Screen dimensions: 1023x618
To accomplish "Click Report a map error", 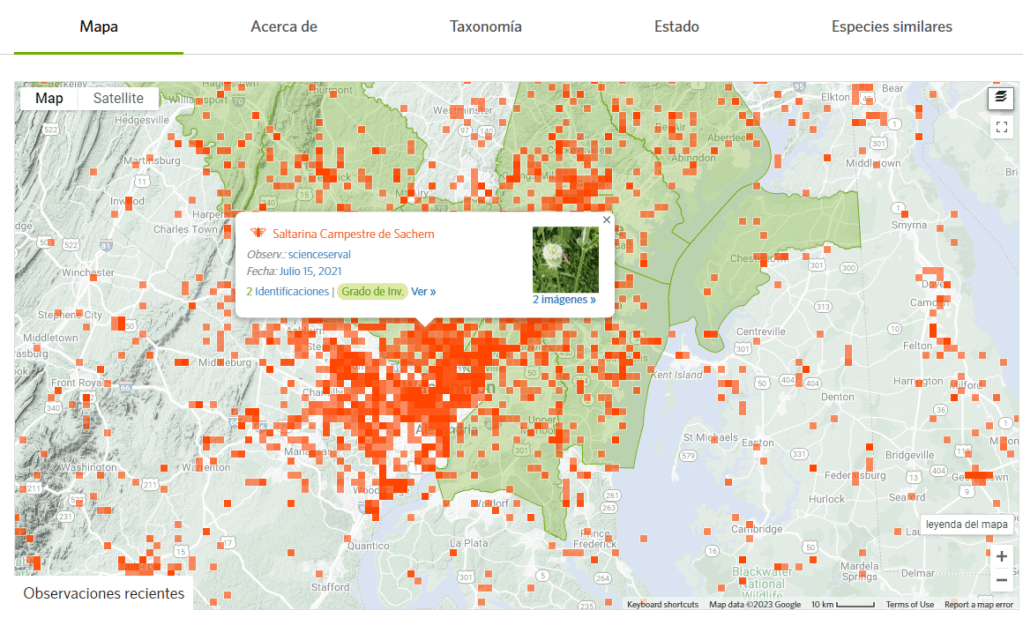I will [x=978, y=604].
